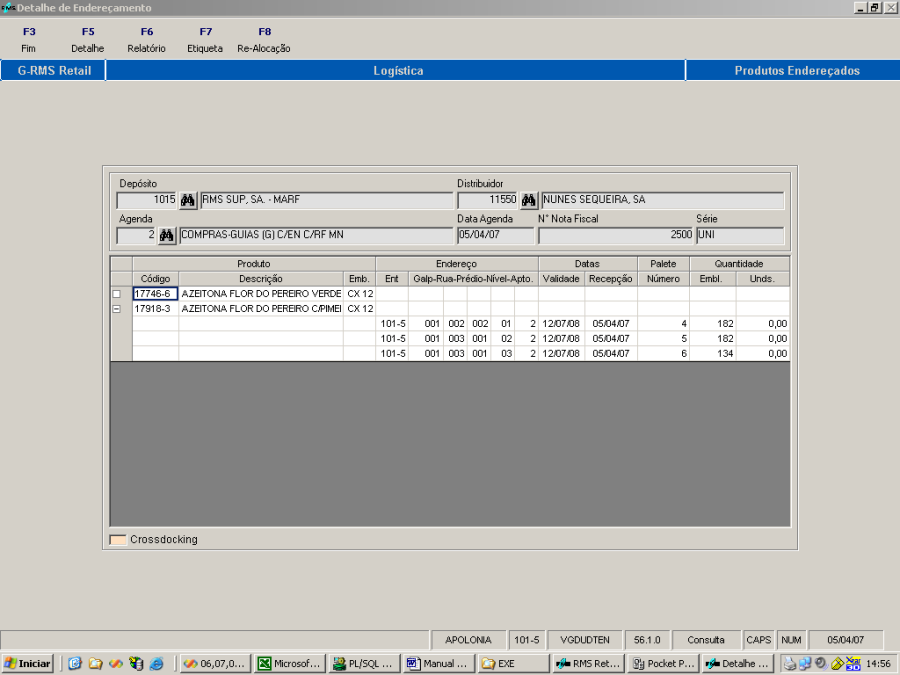Select the F7 Etiqueta option
Image resolution: width=900 pixels, height=675 pixels.
[205, 40]
